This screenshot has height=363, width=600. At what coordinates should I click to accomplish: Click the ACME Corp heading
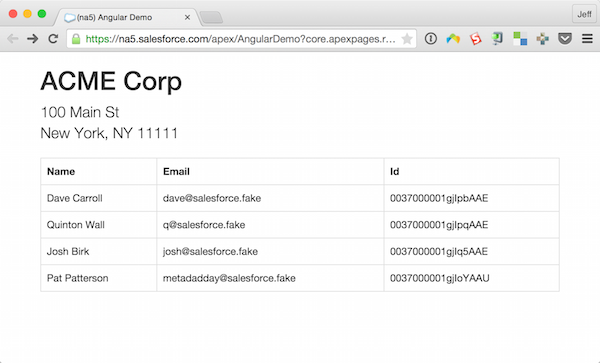(111, 81)
